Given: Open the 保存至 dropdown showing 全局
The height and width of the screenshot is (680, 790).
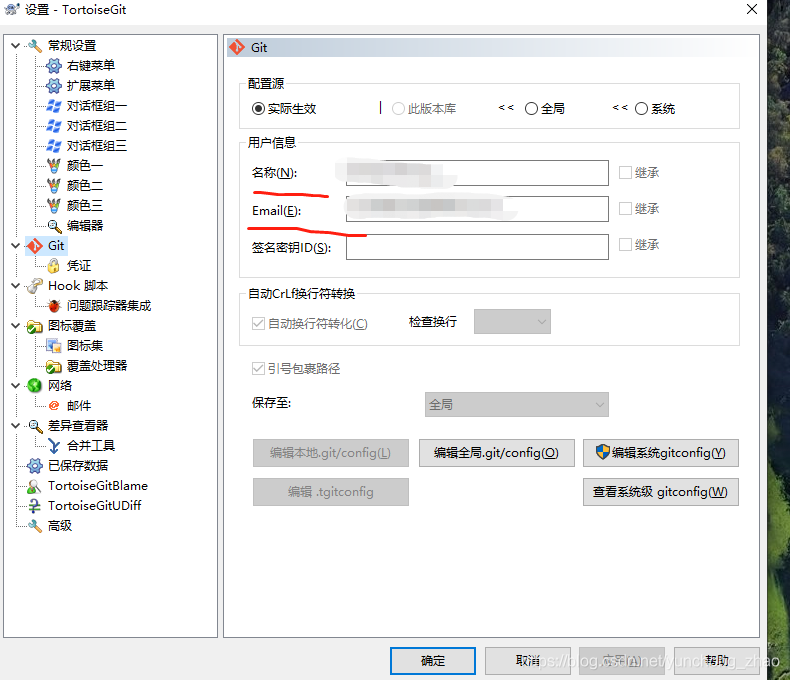Looking at the screenshot, I should pos(516,404).
